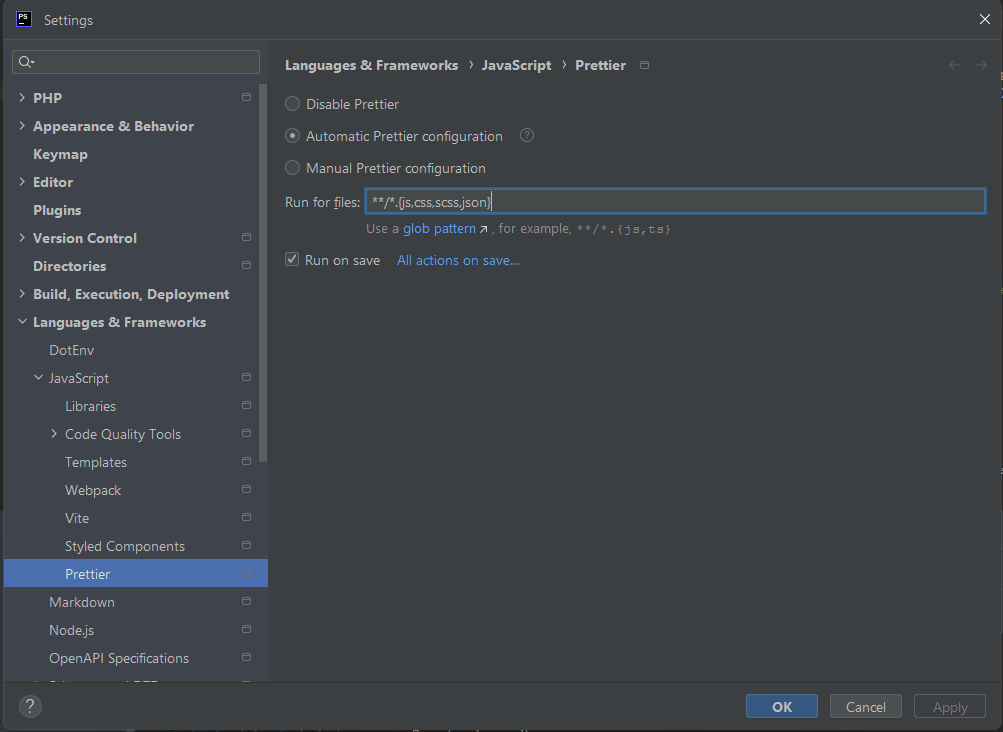Click project settings icon beside PHP

(246, 98)
